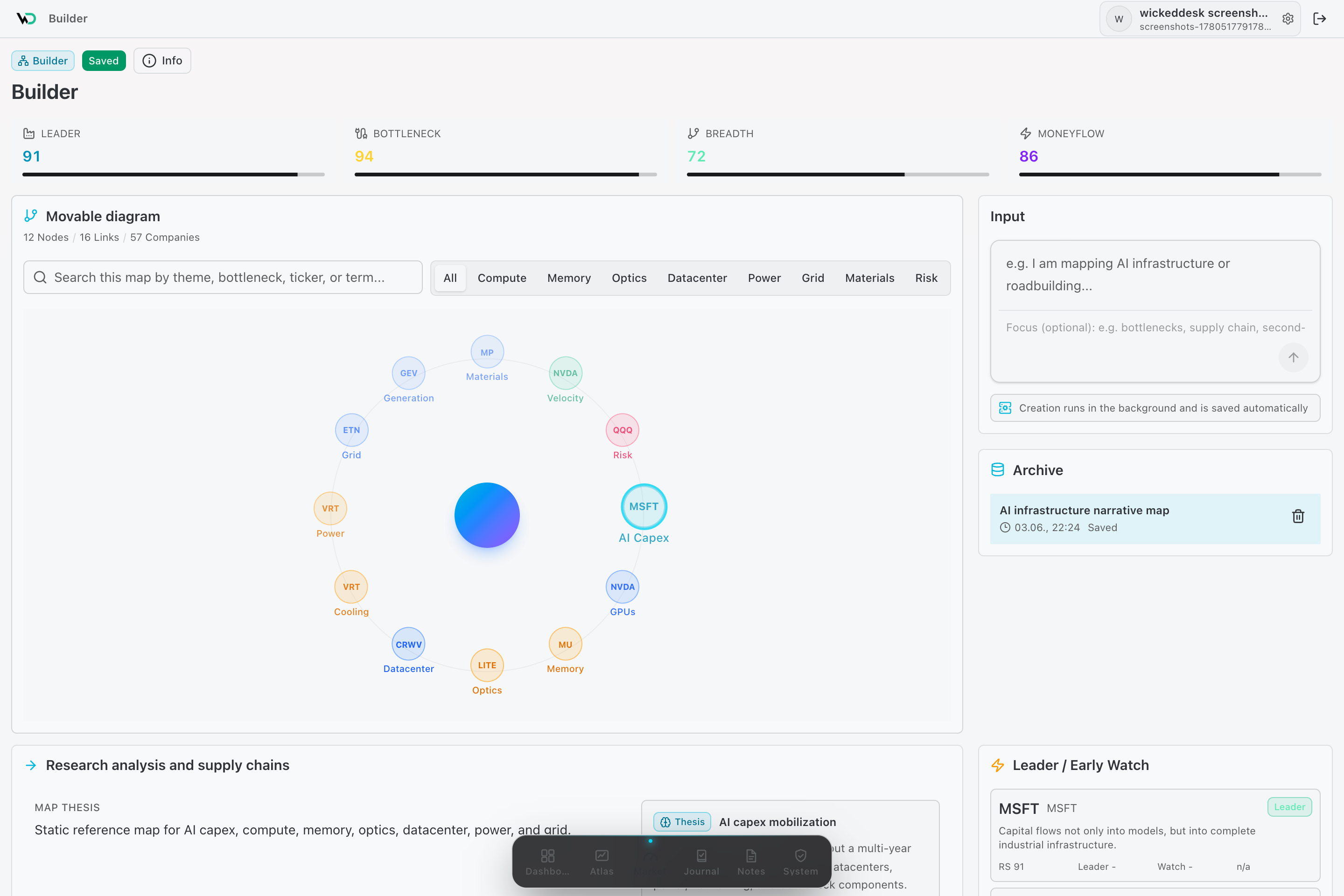Open Journal in the bottom dock
This screenshot has width=1344, height=896.
(x=701, y=862)
